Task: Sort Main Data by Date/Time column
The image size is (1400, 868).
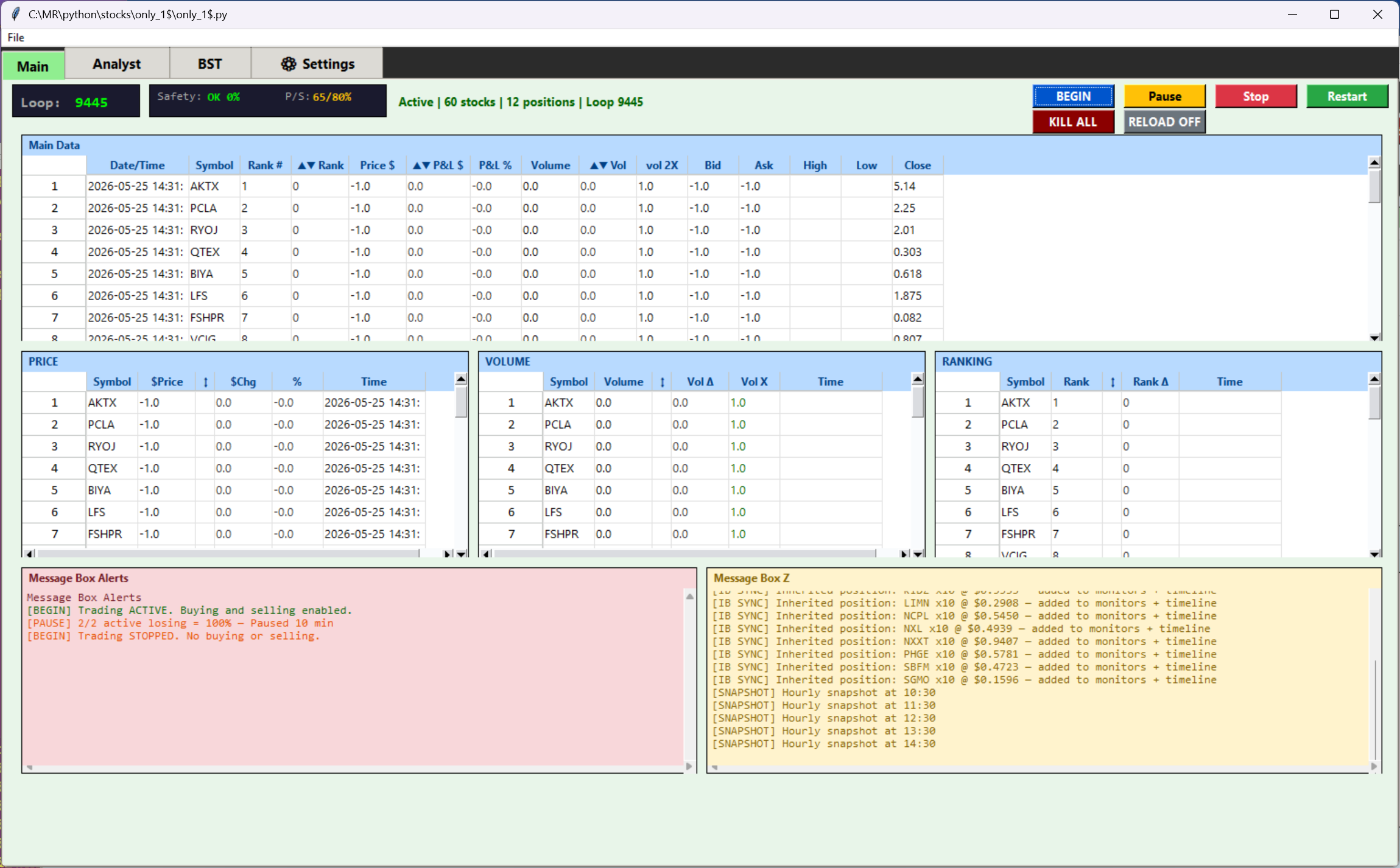Action: (x=137, y=165)
